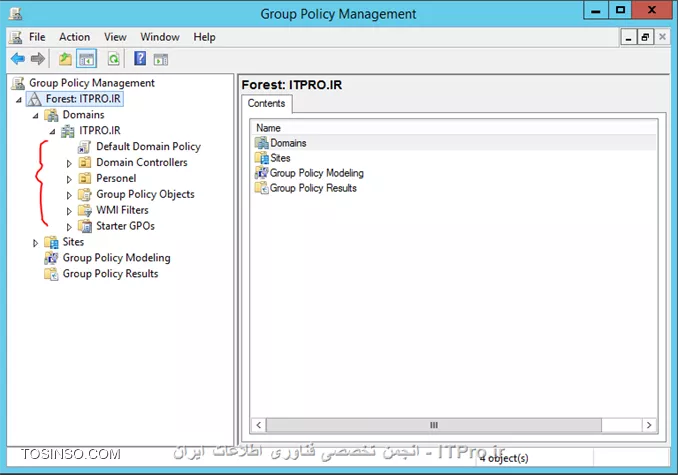Click Group Policy Results icon in Contents list
The image size is (678, 475).
pyautogui.click(x=262, y=188)
